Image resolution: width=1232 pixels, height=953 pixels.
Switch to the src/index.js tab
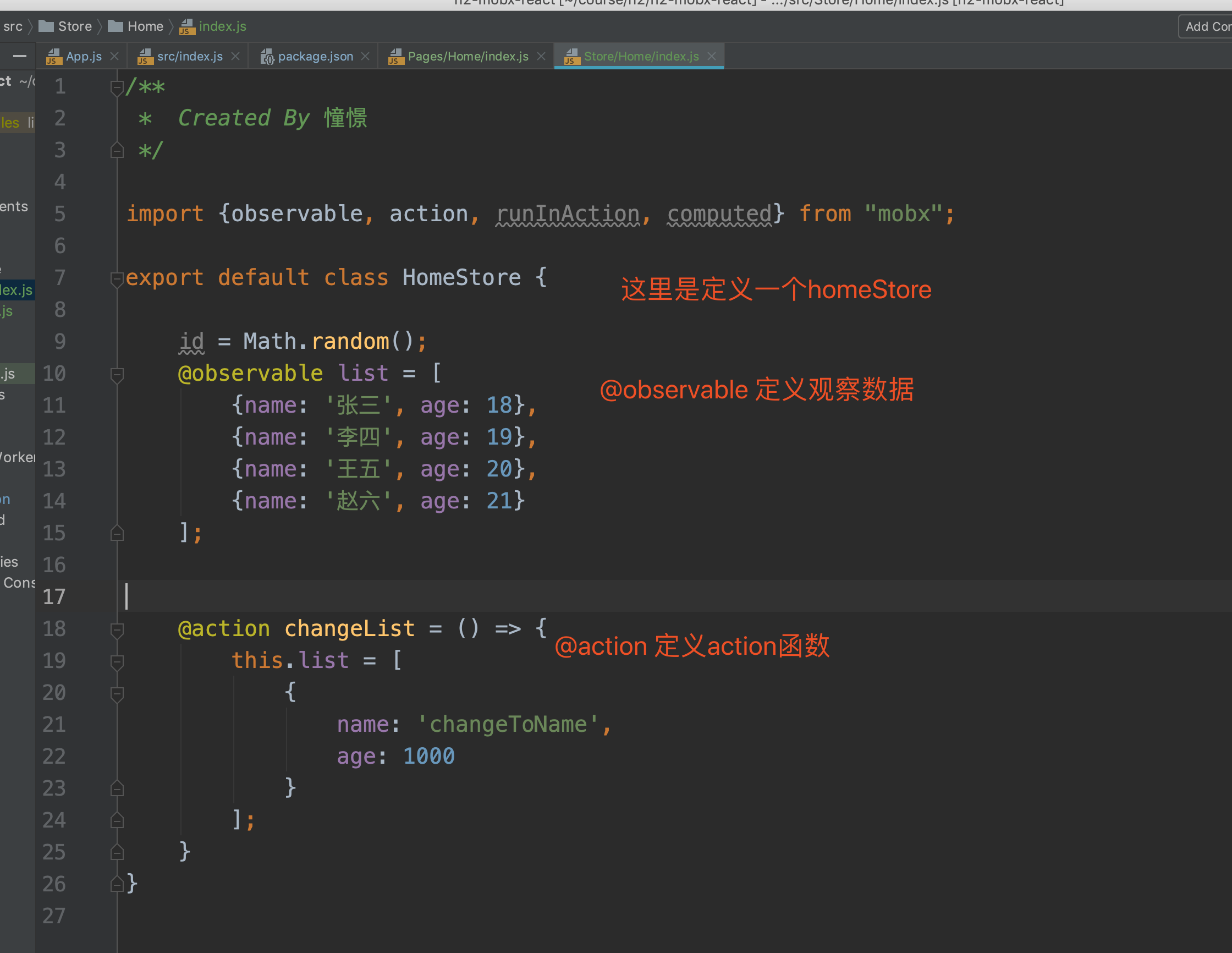(190, 57)
